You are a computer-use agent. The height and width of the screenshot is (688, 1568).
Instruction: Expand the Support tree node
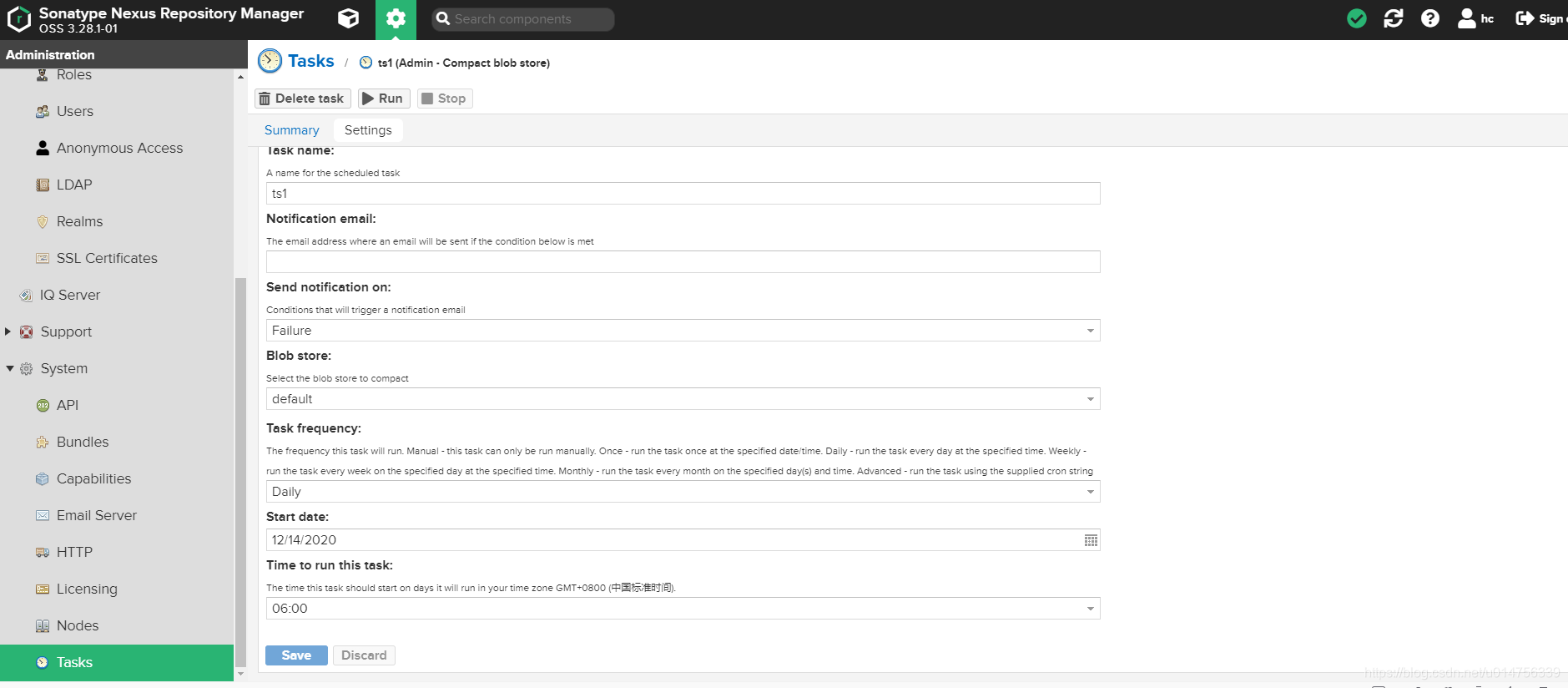(x=8, y=331)
